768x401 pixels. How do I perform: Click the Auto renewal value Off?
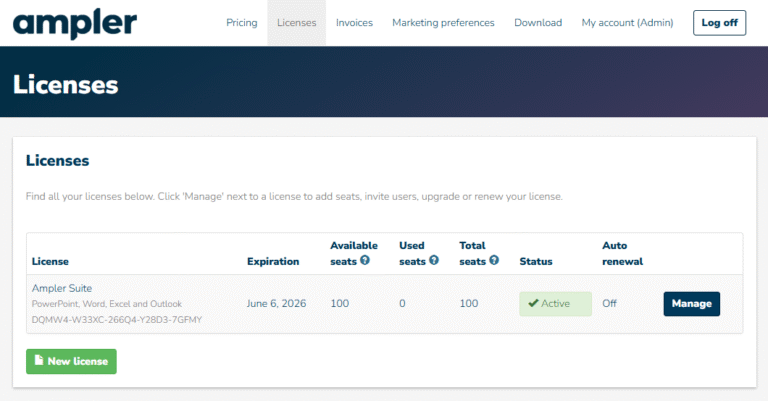(609, 304)
